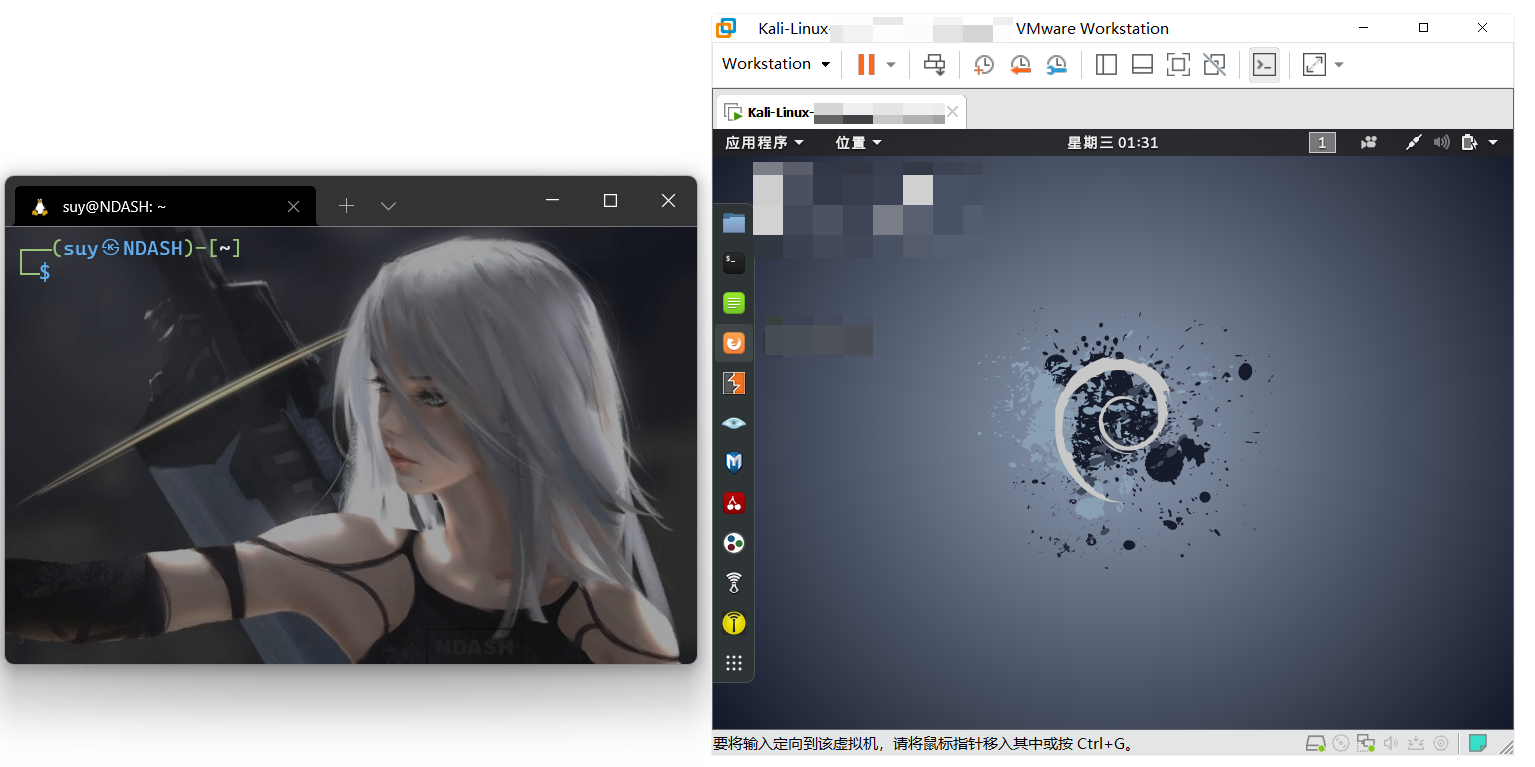1535x767 pixels.
Task: Expand the Kali system menu arrow
Action: point(1493,142)
